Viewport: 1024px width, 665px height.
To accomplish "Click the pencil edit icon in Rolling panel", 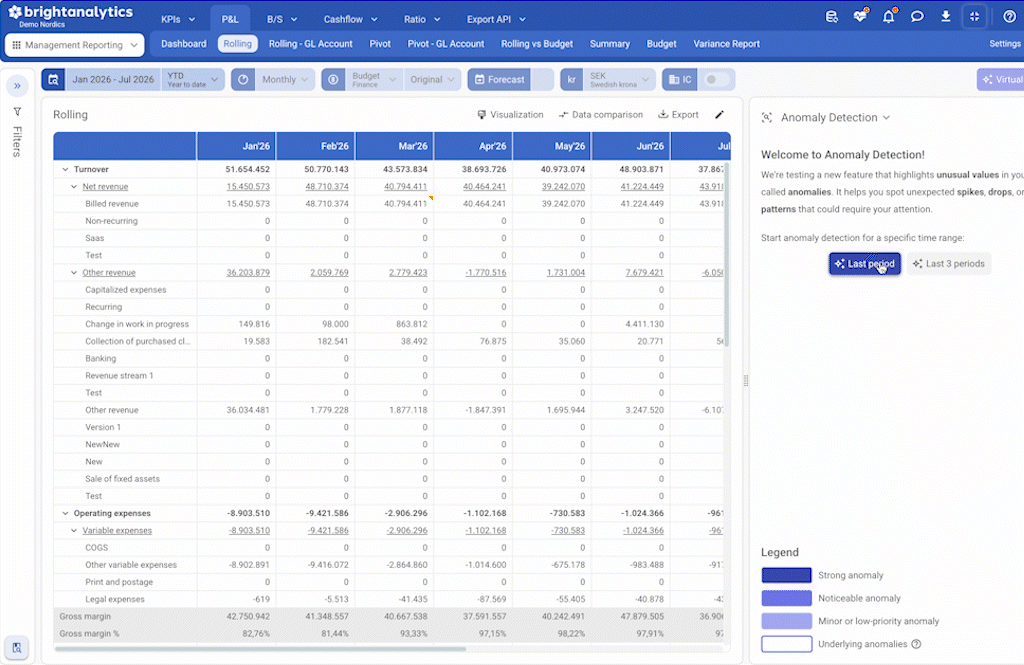I will 719,114.
